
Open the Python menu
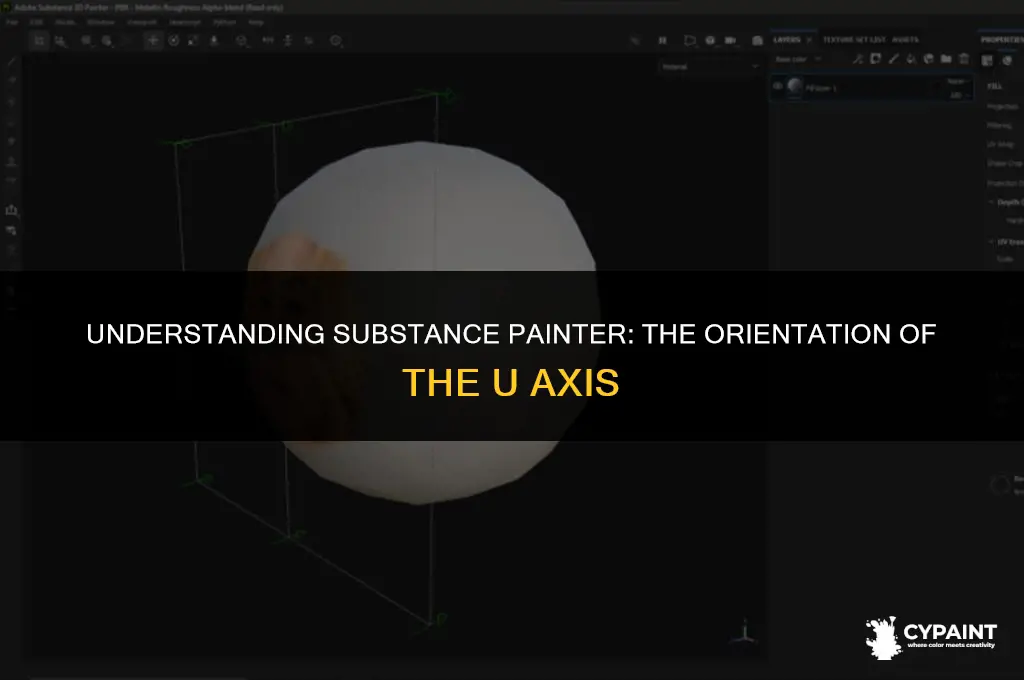tap(225, 22)
